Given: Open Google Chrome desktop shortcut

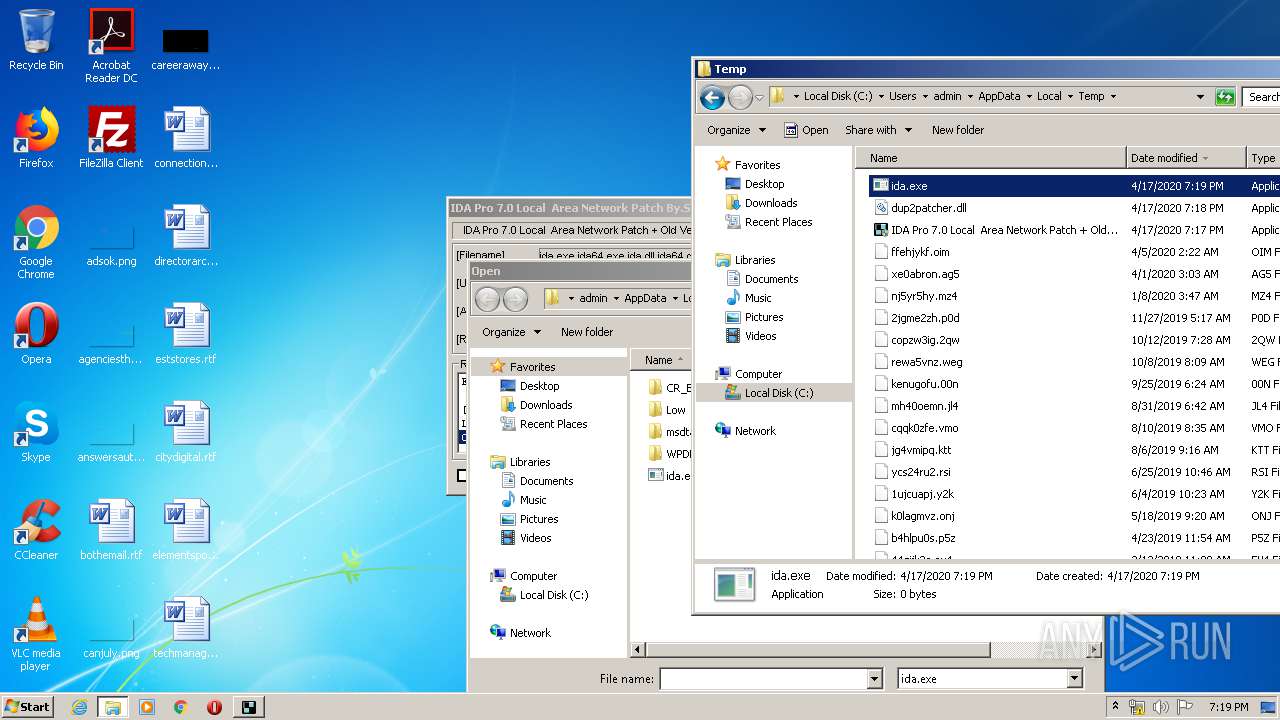Looking at the screenshot, I should pos(36,242).
